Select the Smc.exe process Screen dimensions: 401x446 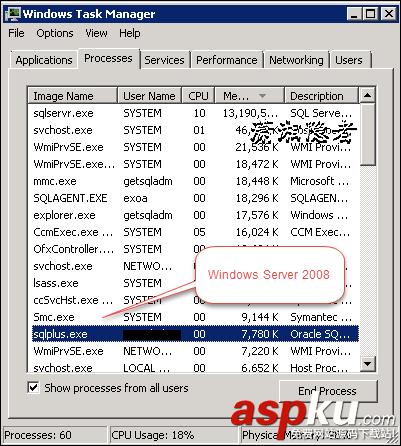pyautogui.click(x=195, y=317)
